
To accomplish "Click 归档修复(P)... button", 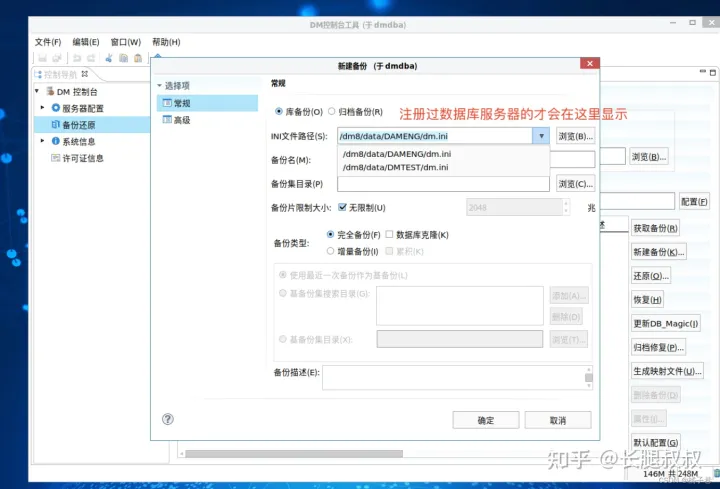I will 659,348.
